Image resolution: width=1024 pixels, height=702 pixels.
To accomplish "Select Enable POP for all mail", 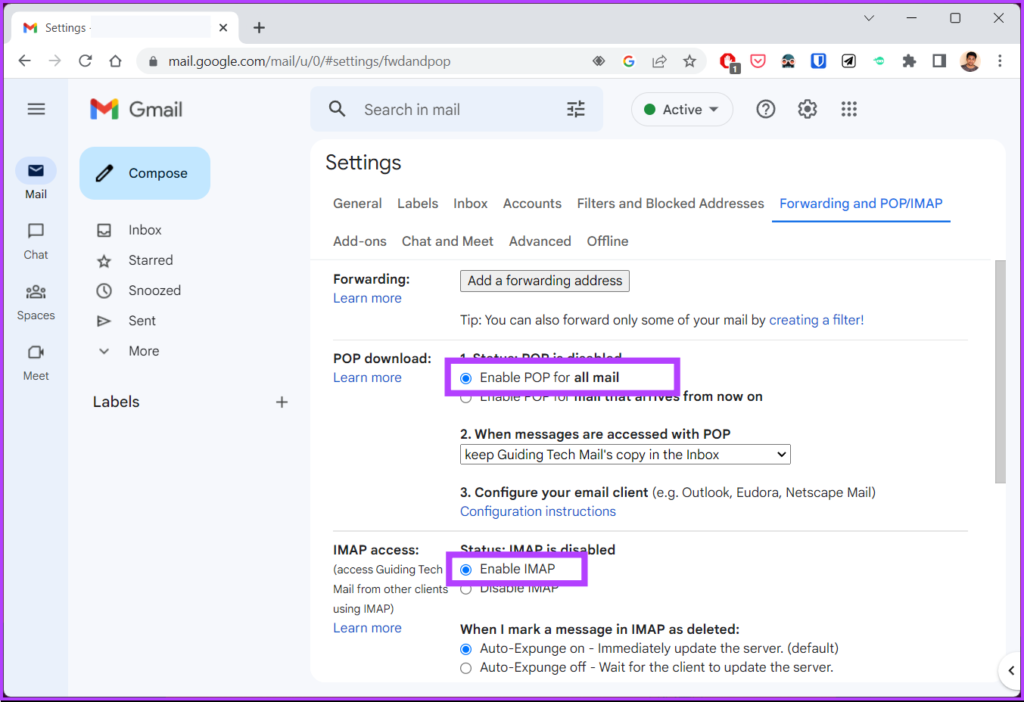I will pos(466,378).
